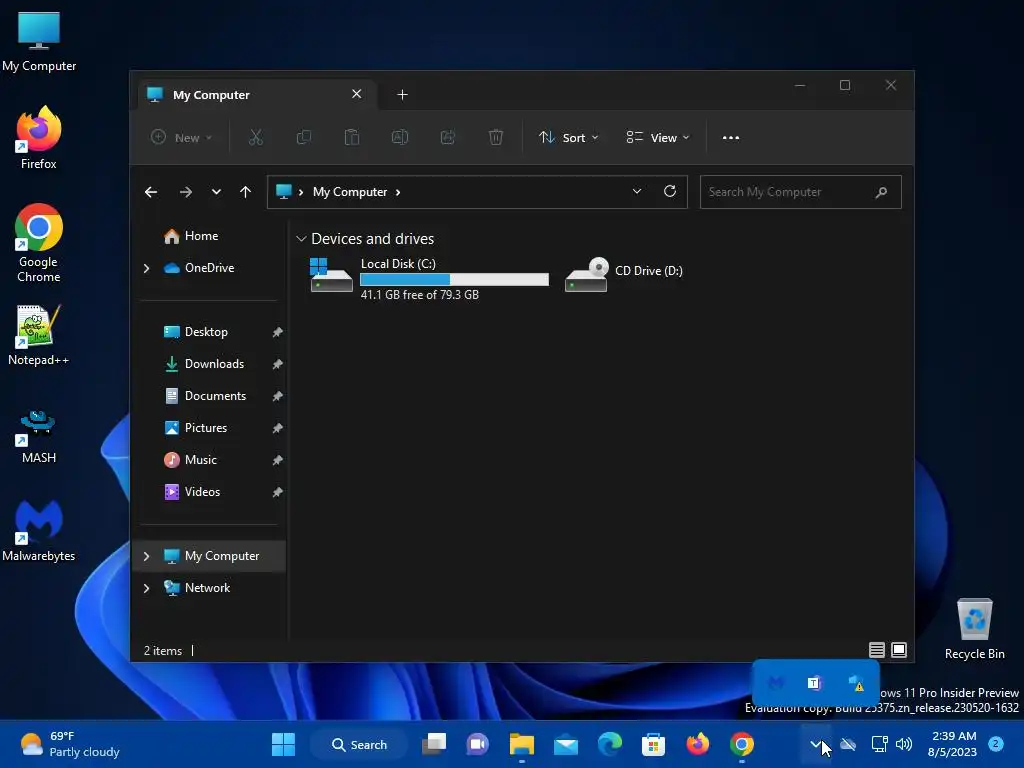Open Pictures quick access folder
Image resolution: width=1024 pixels, height=768 pixels.
pos(206,428)
